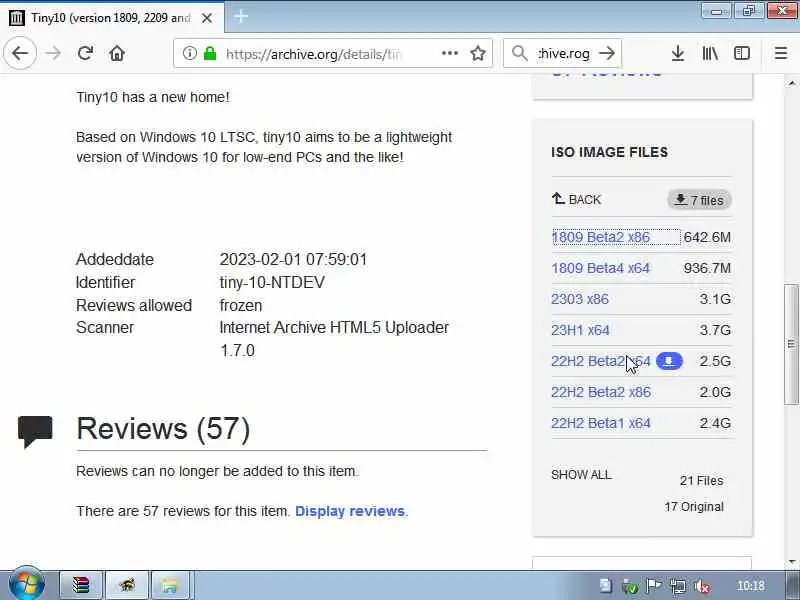Download 23H1 x64 ISO

pos(580,330)
